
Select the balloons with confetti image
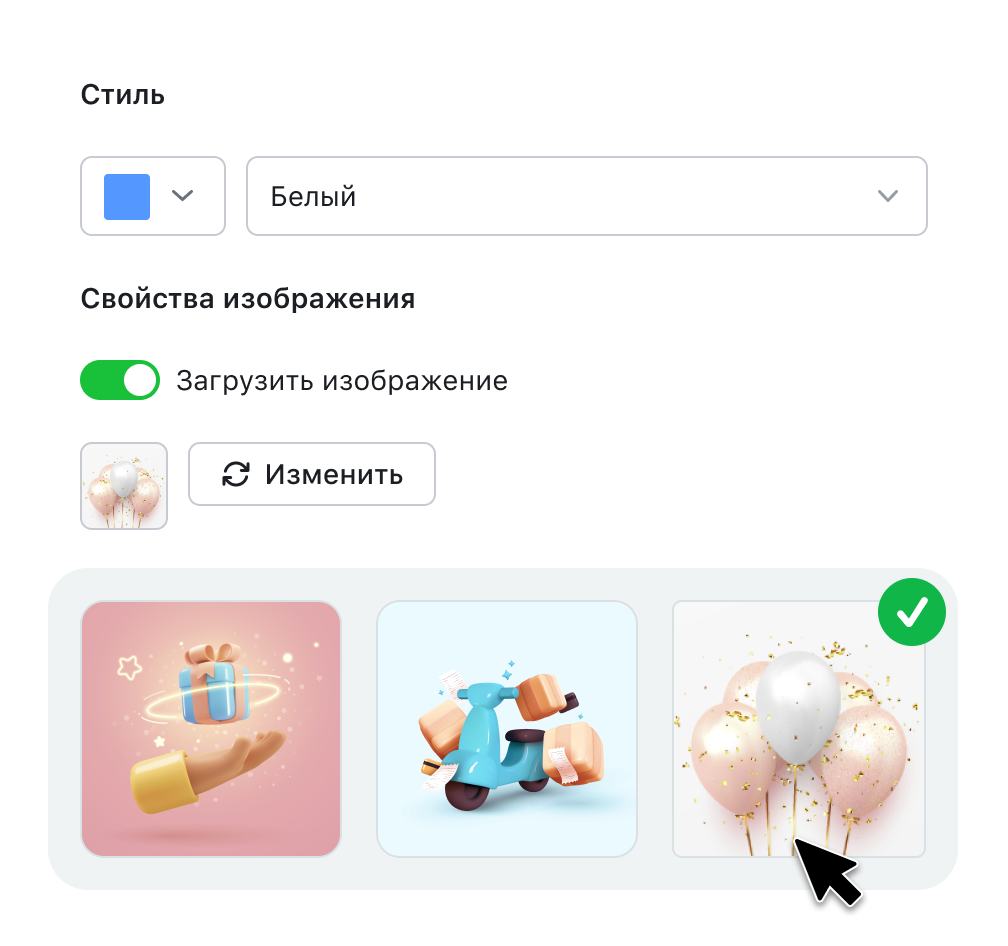798,729
